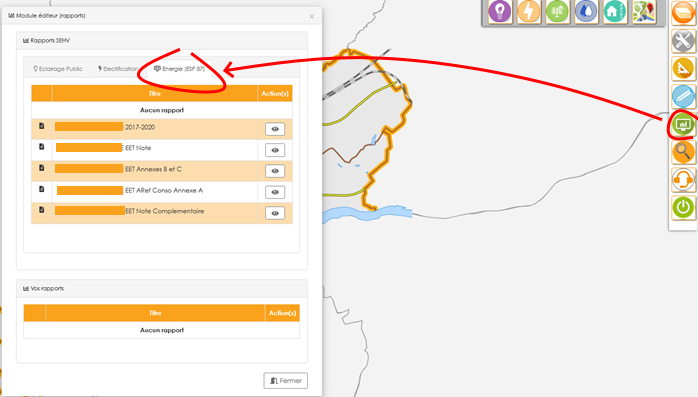Click the green solar panel energy icon
Viewport: 698px width, 397px height.
557,12
